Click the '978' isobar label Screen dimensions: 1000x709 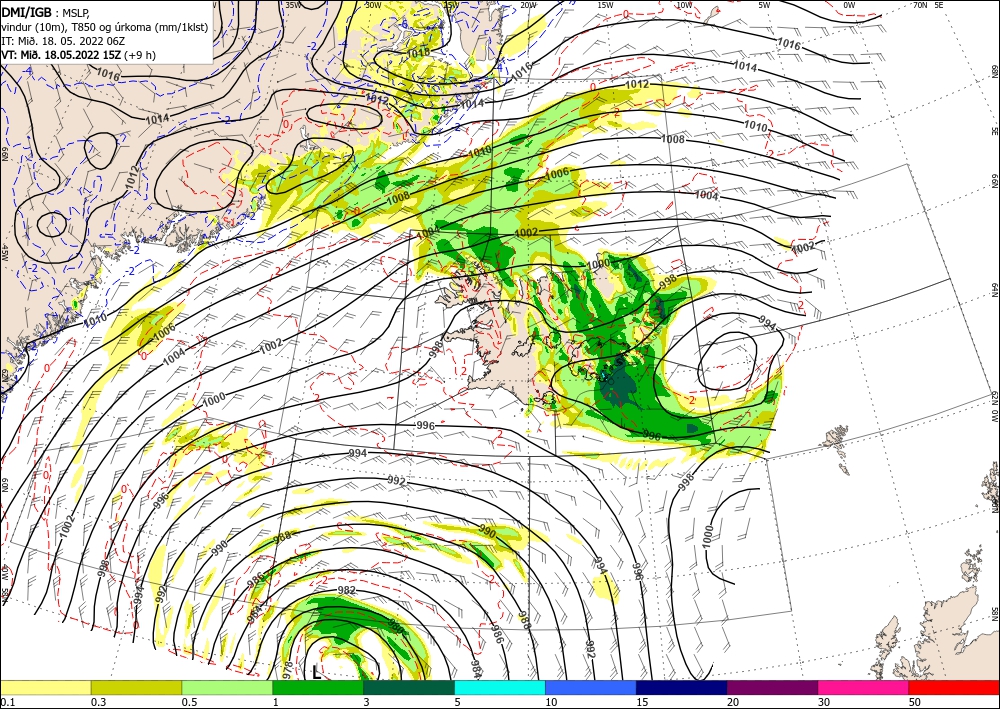click(x=287, y=671)
